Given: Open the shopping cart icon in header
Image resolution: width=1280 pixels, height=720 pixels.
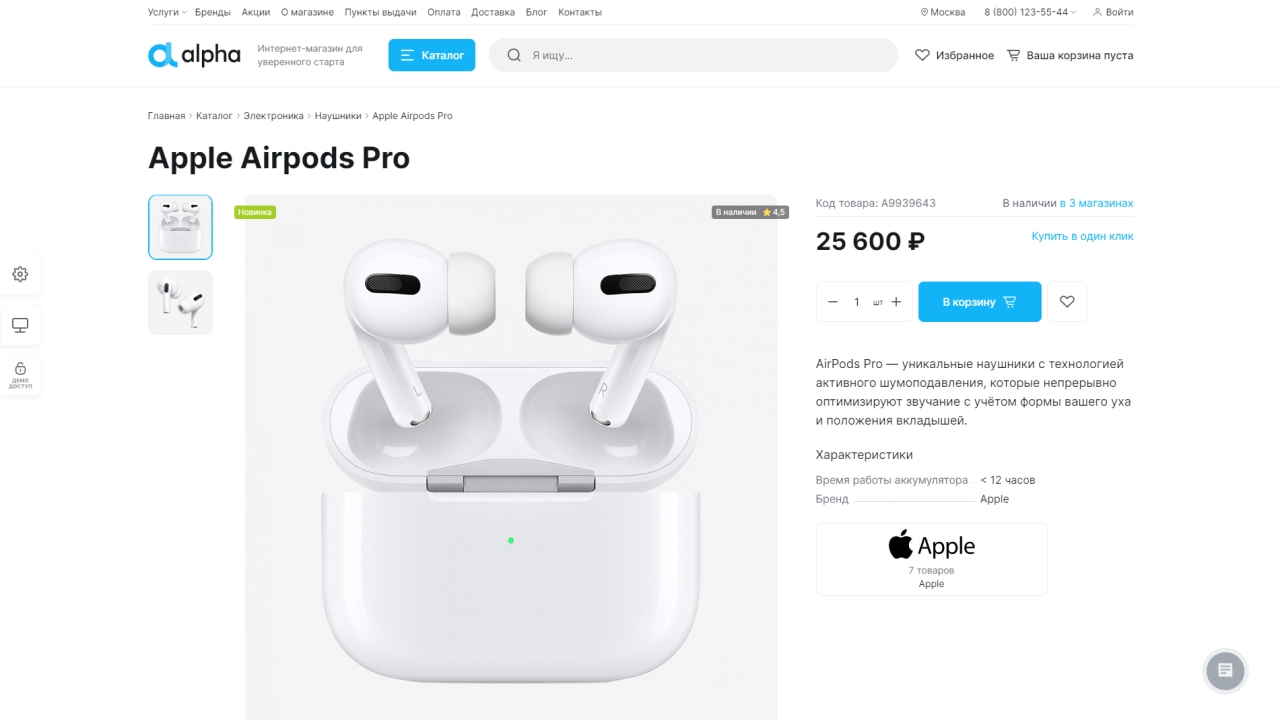Looking at the screenshot, I should coord(1013,55).
